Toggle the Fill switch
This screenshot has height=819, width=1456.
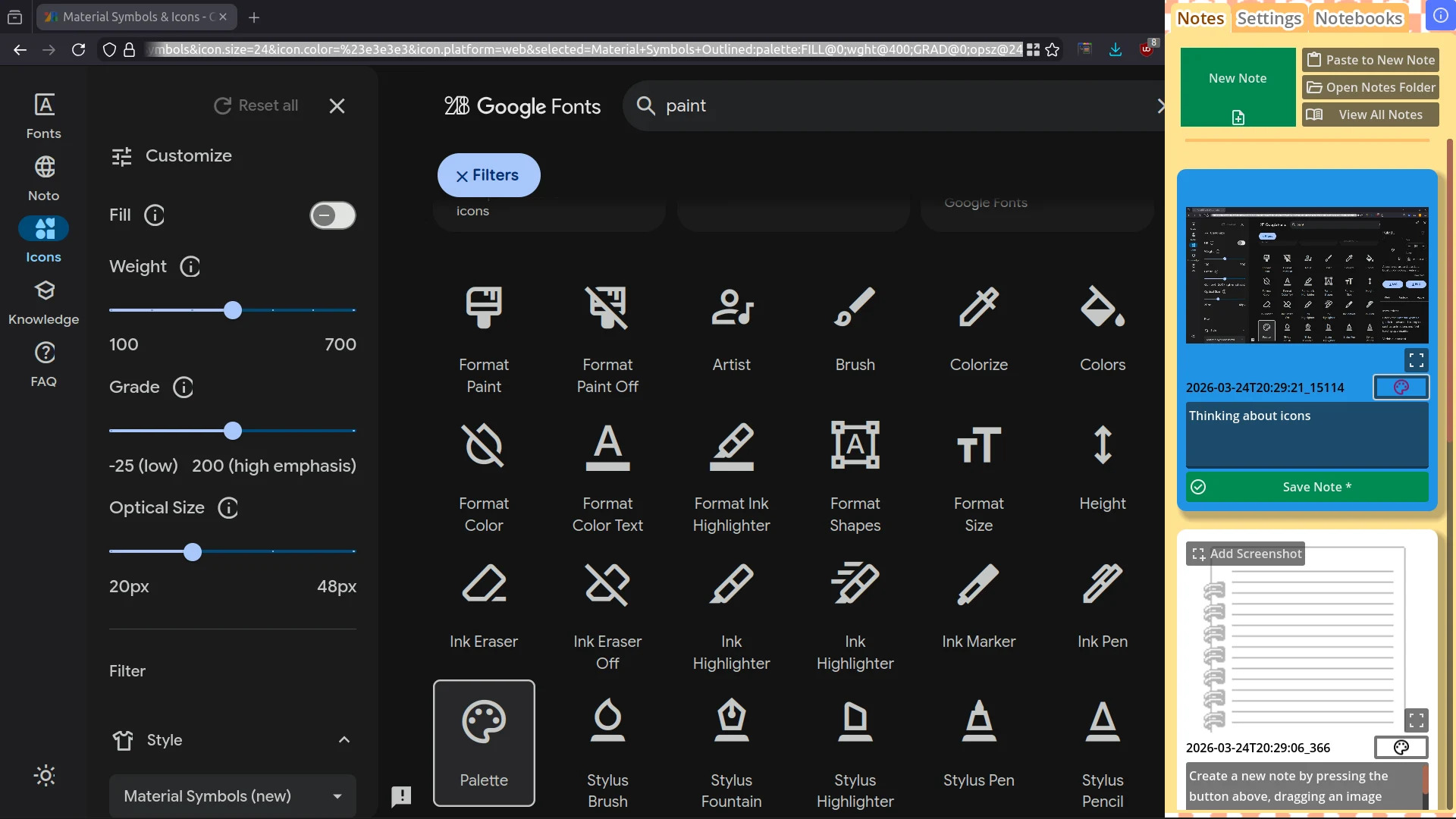[332, 215]
